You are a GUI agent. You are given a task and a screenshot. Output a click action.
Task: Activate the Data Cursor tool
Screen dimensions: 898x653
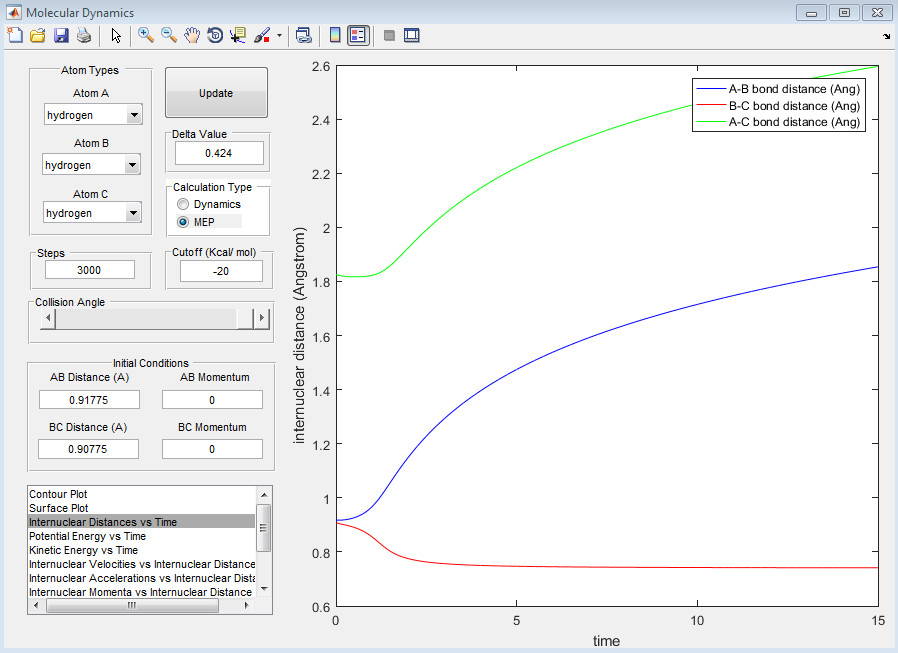coord(237,36)
